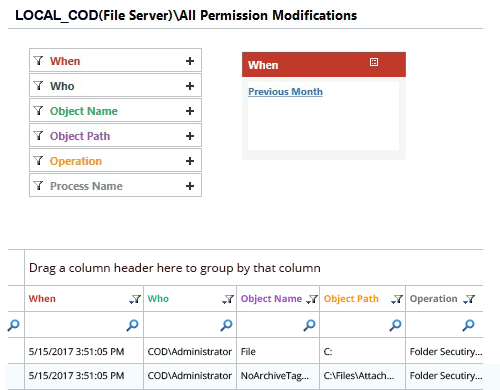The height and width of the screenshot is (390, 500).
Task: Click the Object Path column filter funnel
Action: click(x=397, y=299)
